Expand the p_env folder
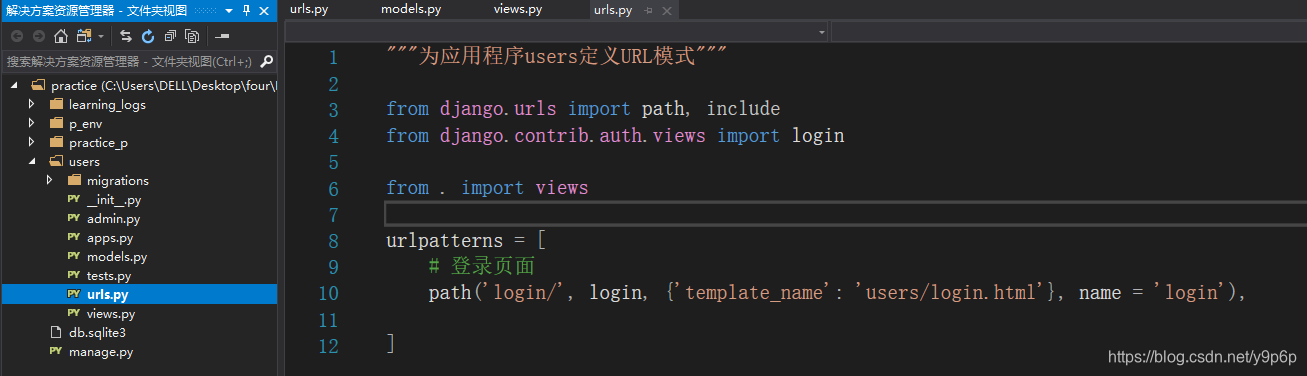Viewport: 1307px width, 376px height. pyautogui.click(x=32, y=123)
